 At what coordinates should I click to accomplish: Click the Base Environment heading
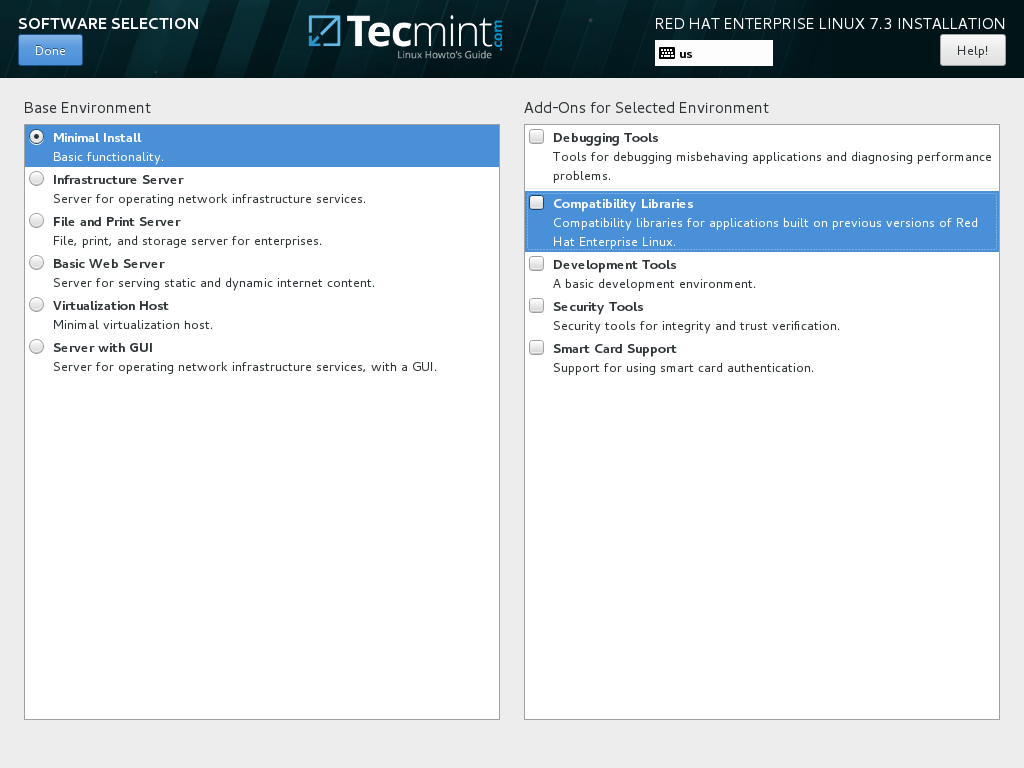86,107
